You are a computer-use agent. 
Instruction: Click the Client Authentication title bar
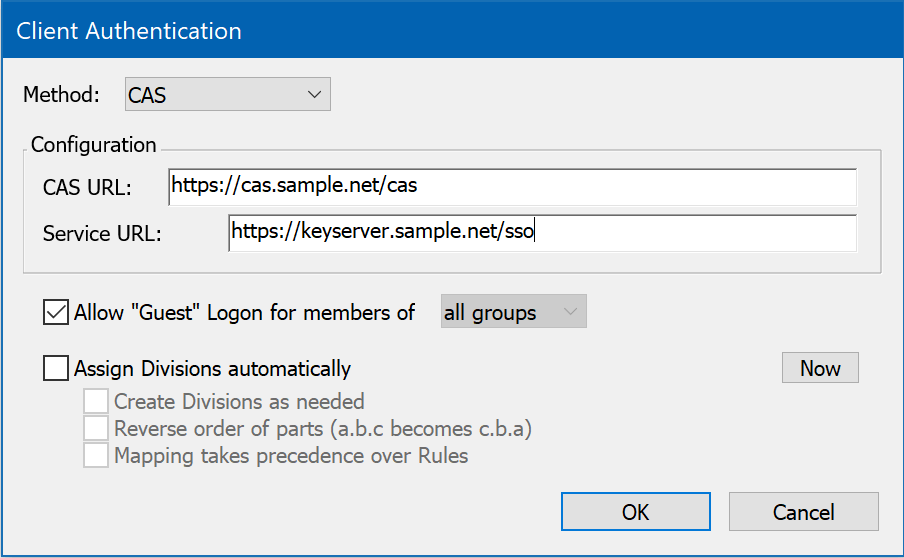coord(450,30)
